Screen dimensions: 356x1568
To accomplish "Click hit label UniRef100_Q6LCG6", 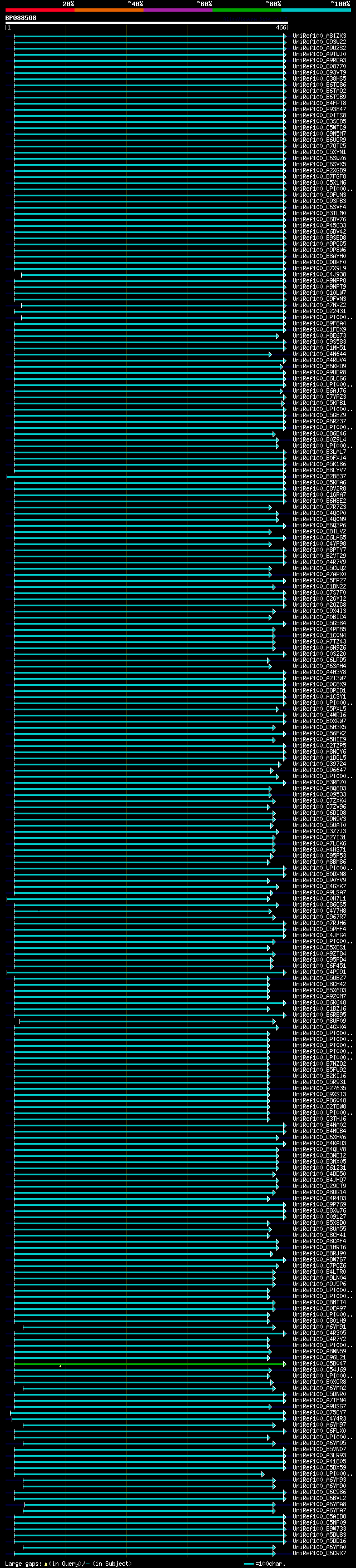I will [319, 379].
